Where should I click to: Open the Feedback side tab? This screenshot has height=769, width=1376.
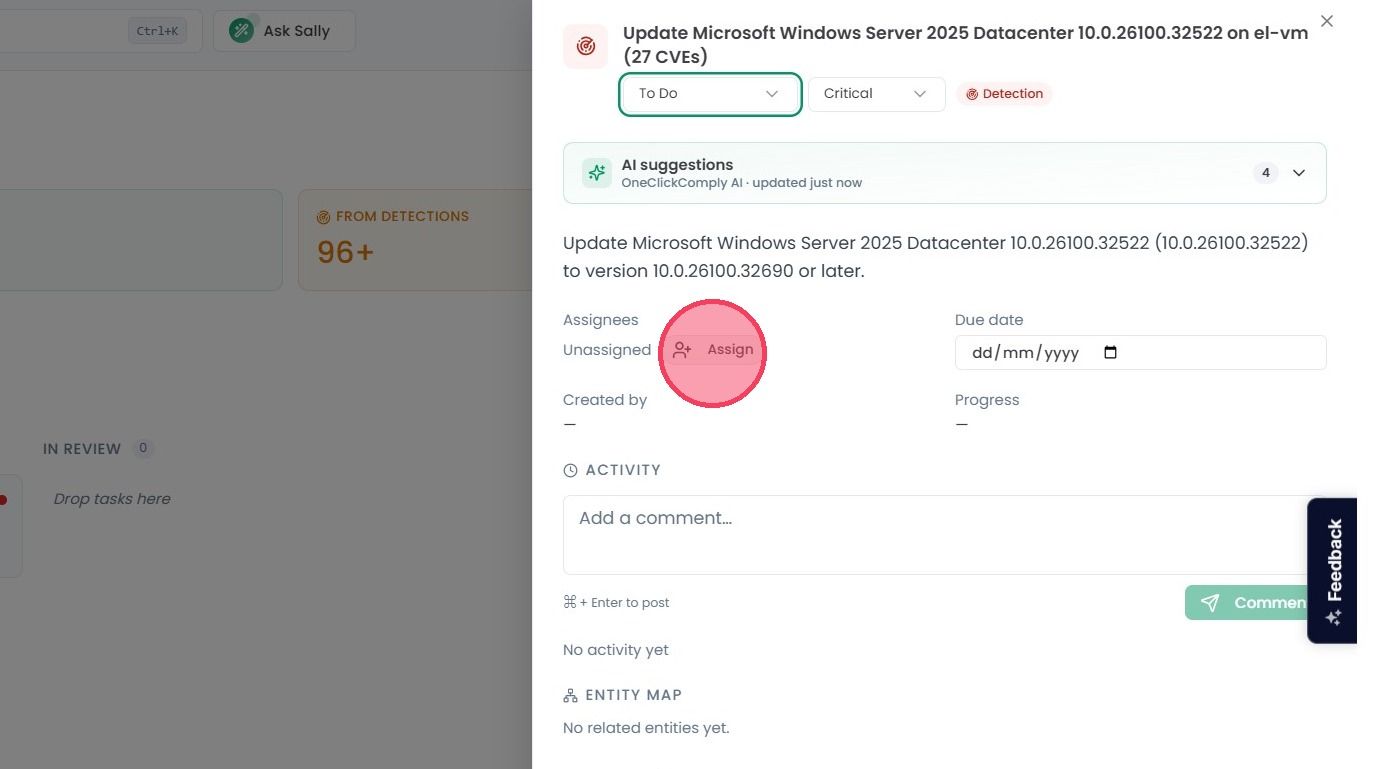pyautogui.click(x=1332, y=570)
